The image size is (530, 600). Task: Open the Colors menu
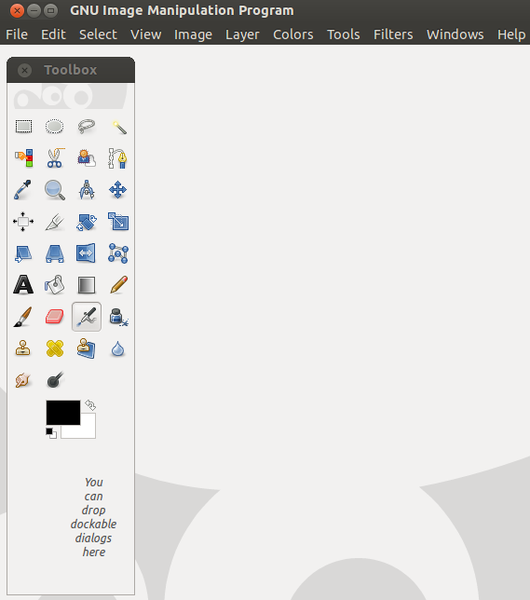tap(293, 35)
